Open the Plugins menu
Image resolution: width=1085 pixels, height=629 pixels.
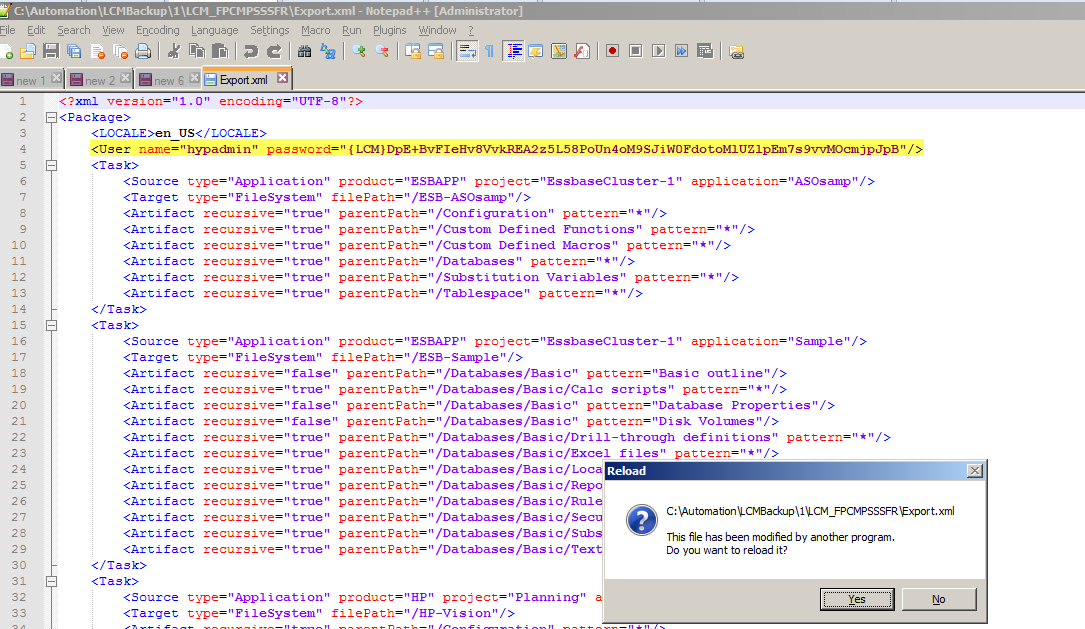coord(390,30)
